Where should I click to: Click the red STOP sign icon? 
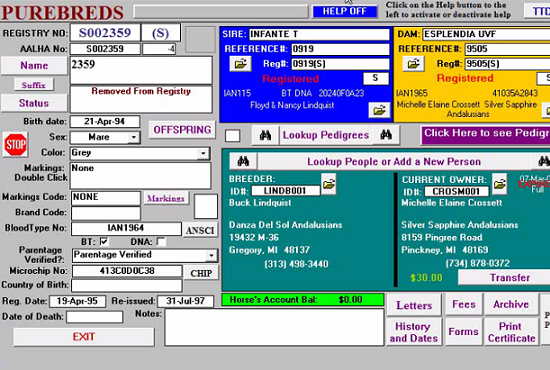15,144
